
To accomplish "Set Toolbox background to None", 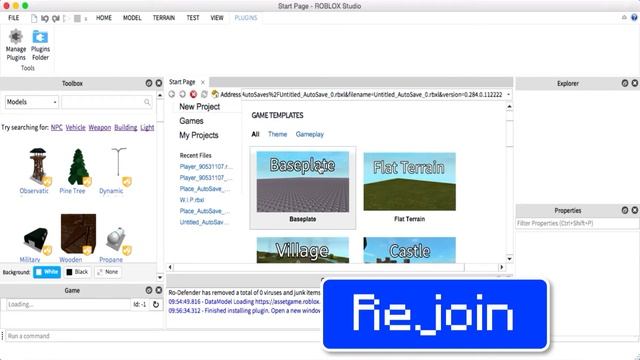I will [108, 272].
